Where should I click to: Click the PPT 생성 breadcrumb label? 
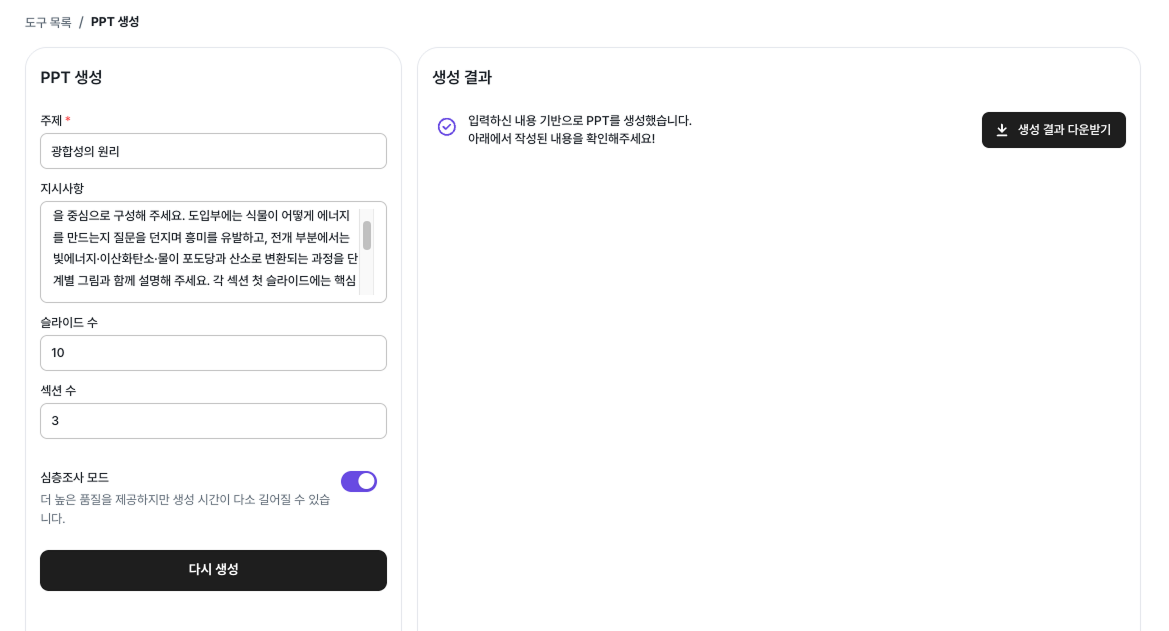112,20
